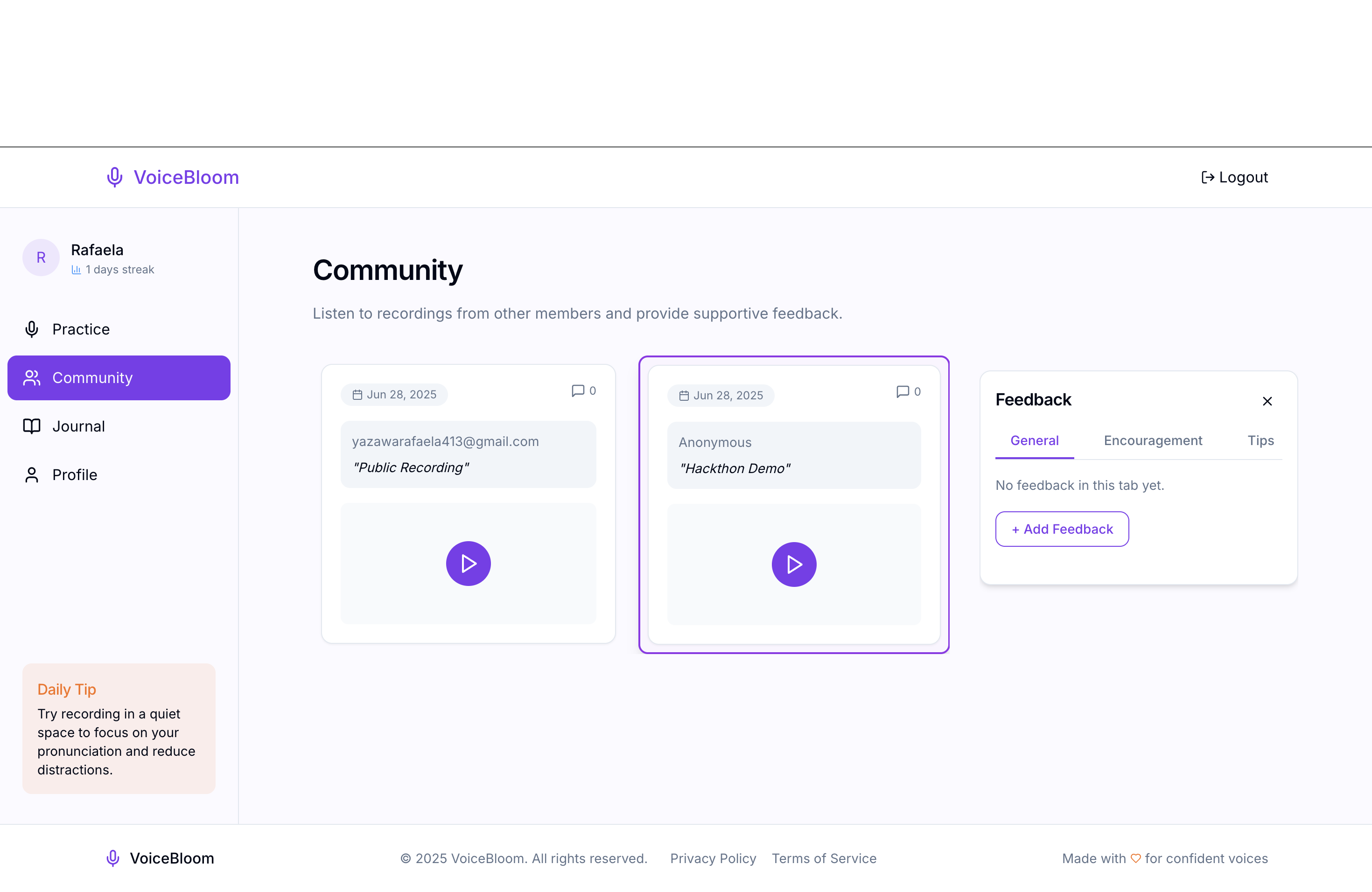Go to the Profile page
This screenshot has height=892, width=1372.
point(74,475)
